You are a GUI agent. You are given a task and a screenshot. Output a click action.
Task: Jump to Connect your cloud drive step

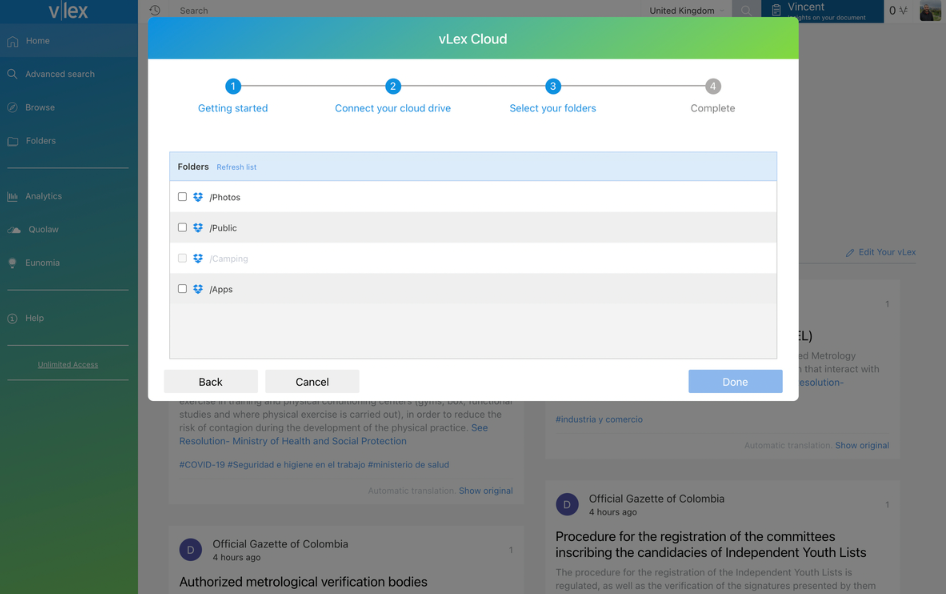pyautogui.click(x=393, y=87)
